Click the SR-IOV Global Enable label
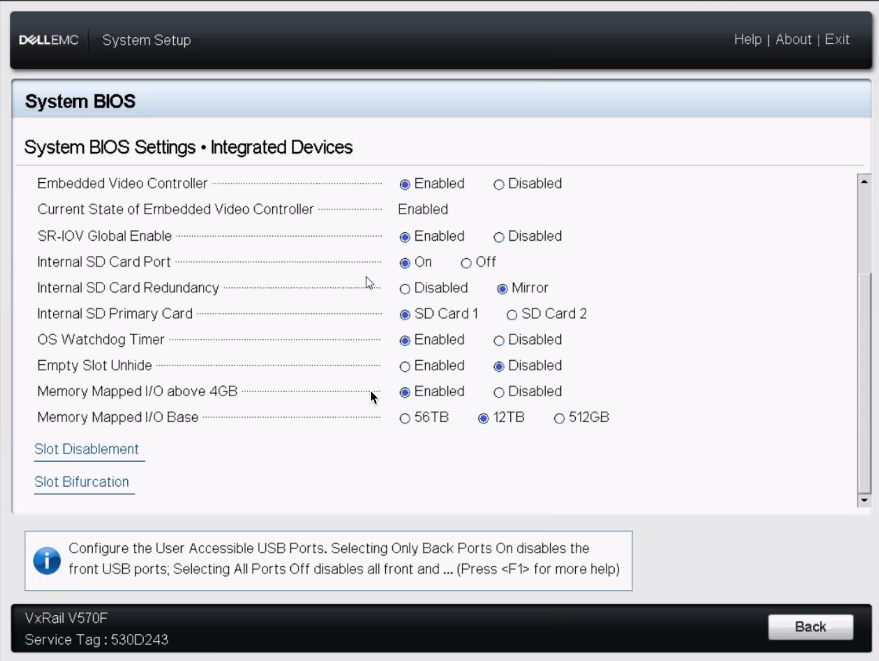 (x=104, y=236)
